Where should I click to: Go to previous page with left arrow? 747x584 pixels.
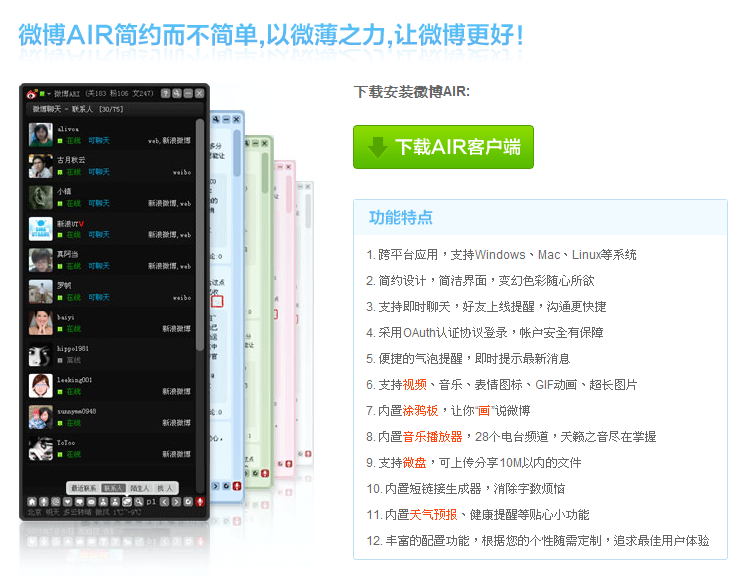[164, 502]
